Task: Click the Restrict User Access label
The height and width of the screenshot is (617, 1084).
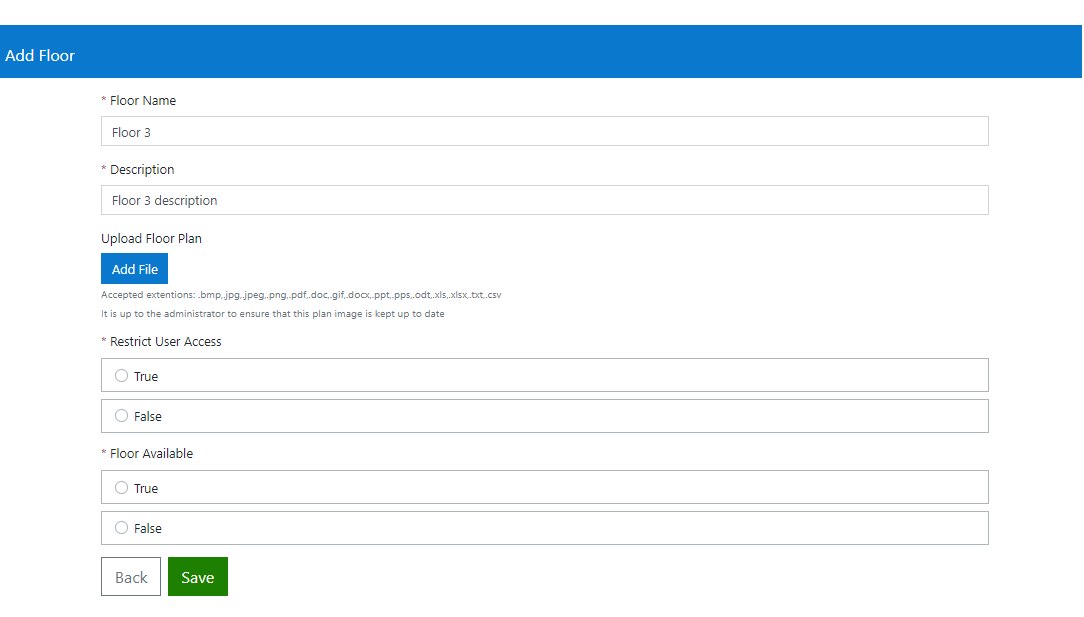Action: tap(166, 342)
